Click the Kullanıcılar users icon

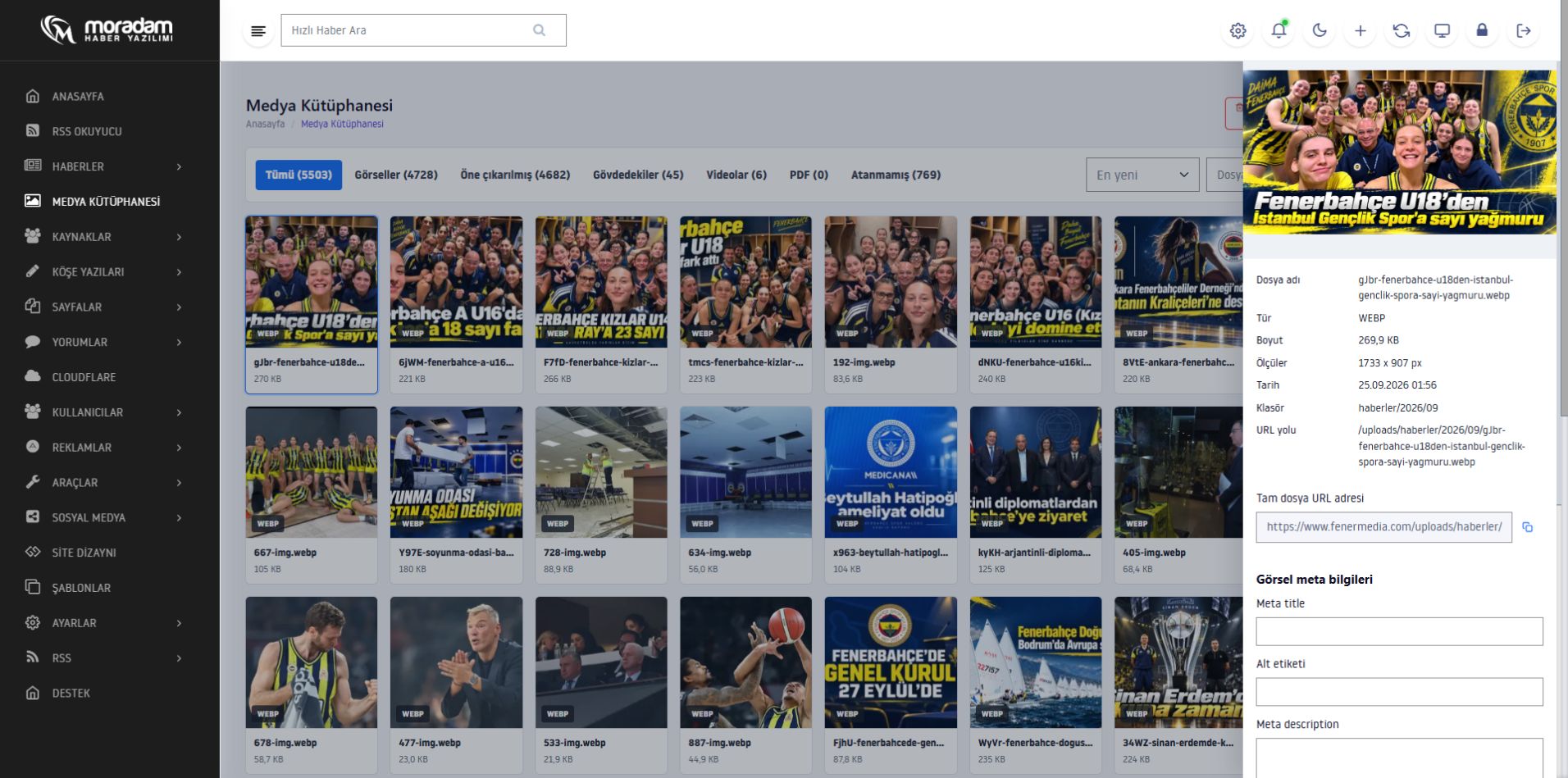click(x=33, y=412)
